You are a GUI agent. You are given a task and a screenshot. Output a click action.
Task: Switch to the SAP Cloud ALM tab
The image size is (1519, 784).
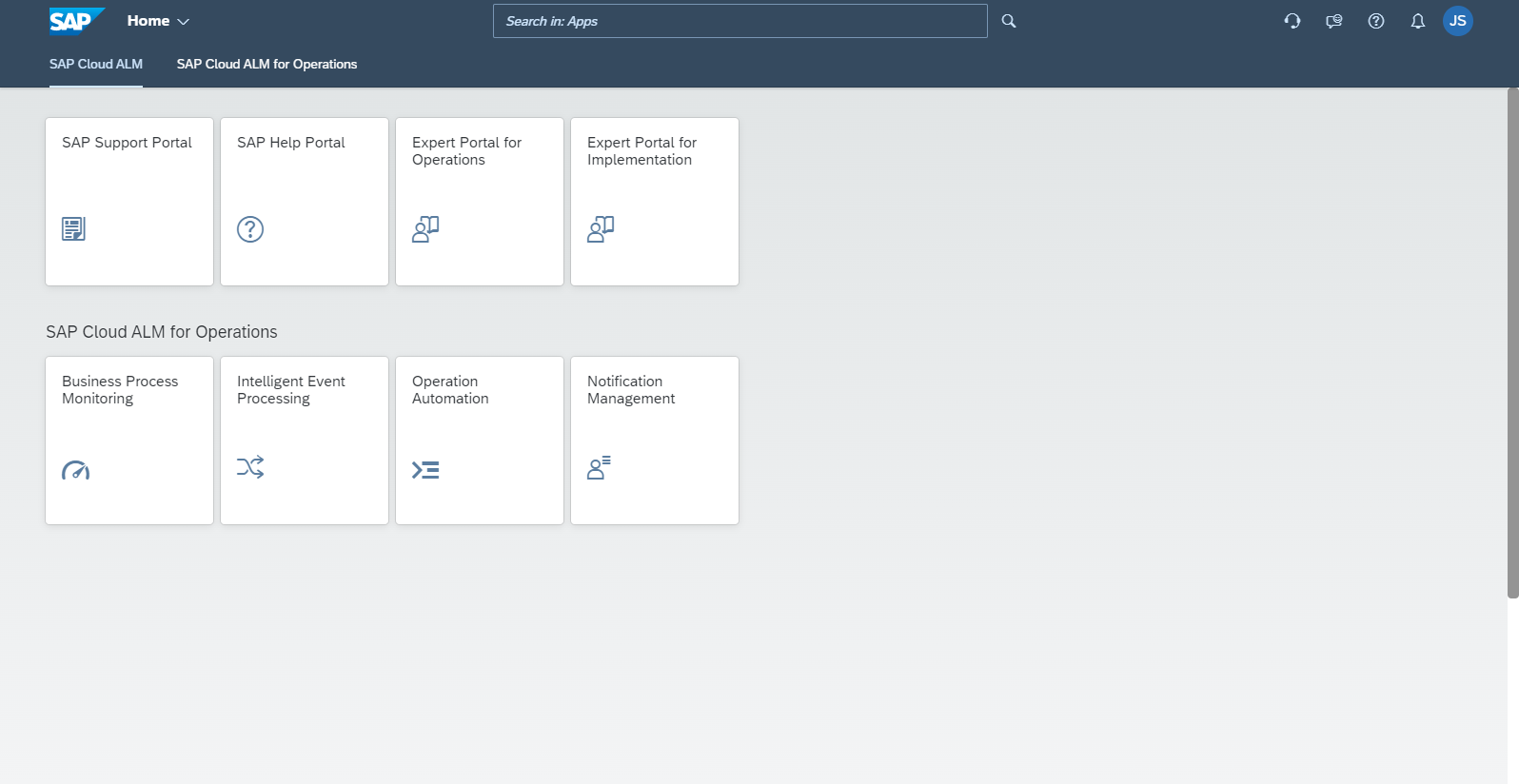96,65
